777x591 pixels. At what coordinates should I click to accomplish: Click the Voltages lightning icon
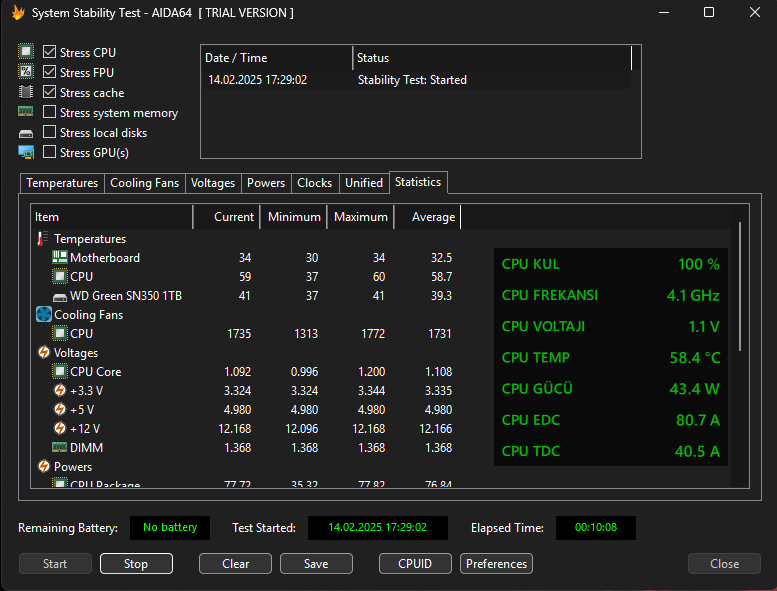pyautogui.click(x=44, y=352)
